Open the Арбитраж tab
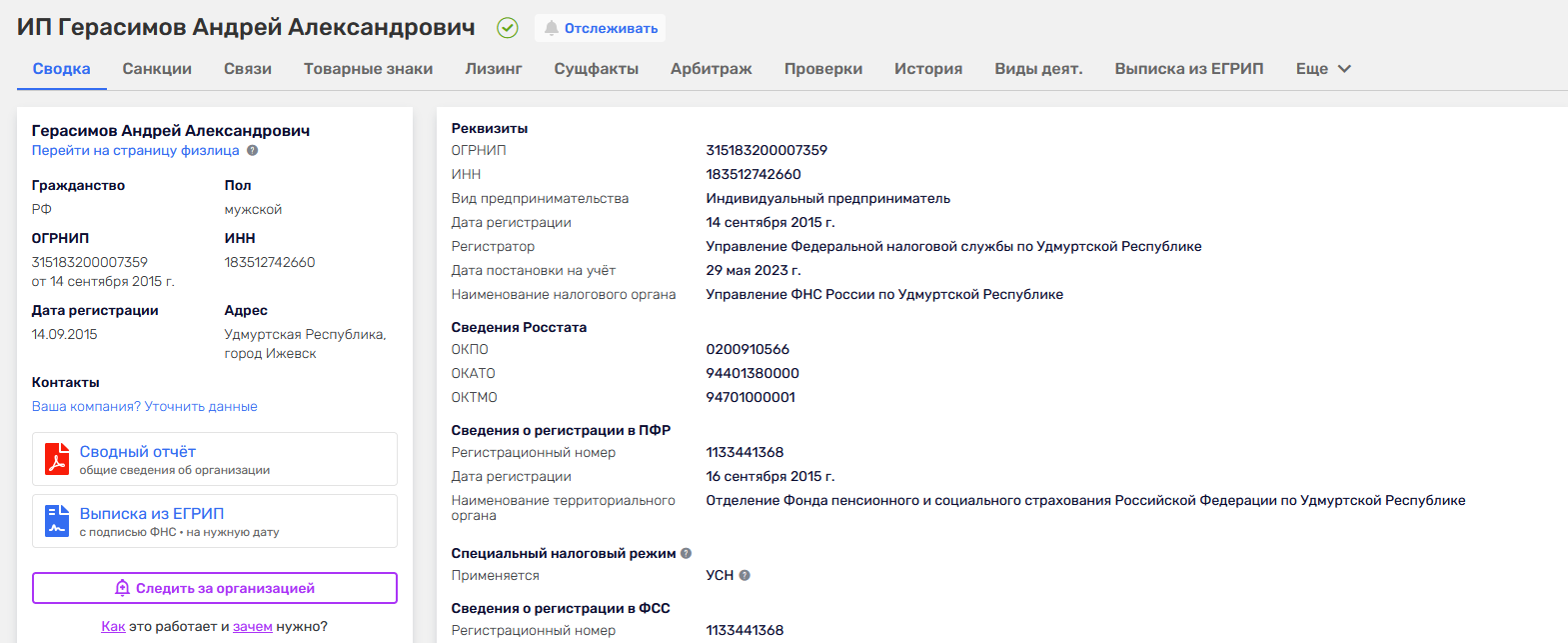 click(x=712, y=69)
